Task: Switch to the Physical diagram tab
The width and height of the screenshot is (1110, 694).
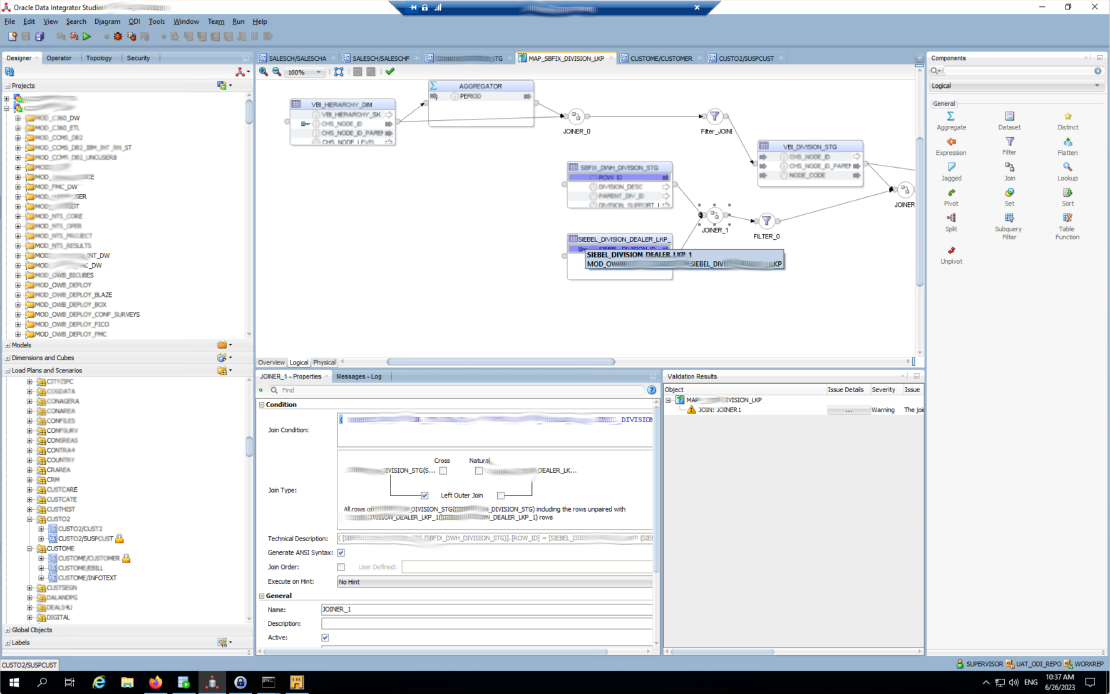Action: point(324,363)
